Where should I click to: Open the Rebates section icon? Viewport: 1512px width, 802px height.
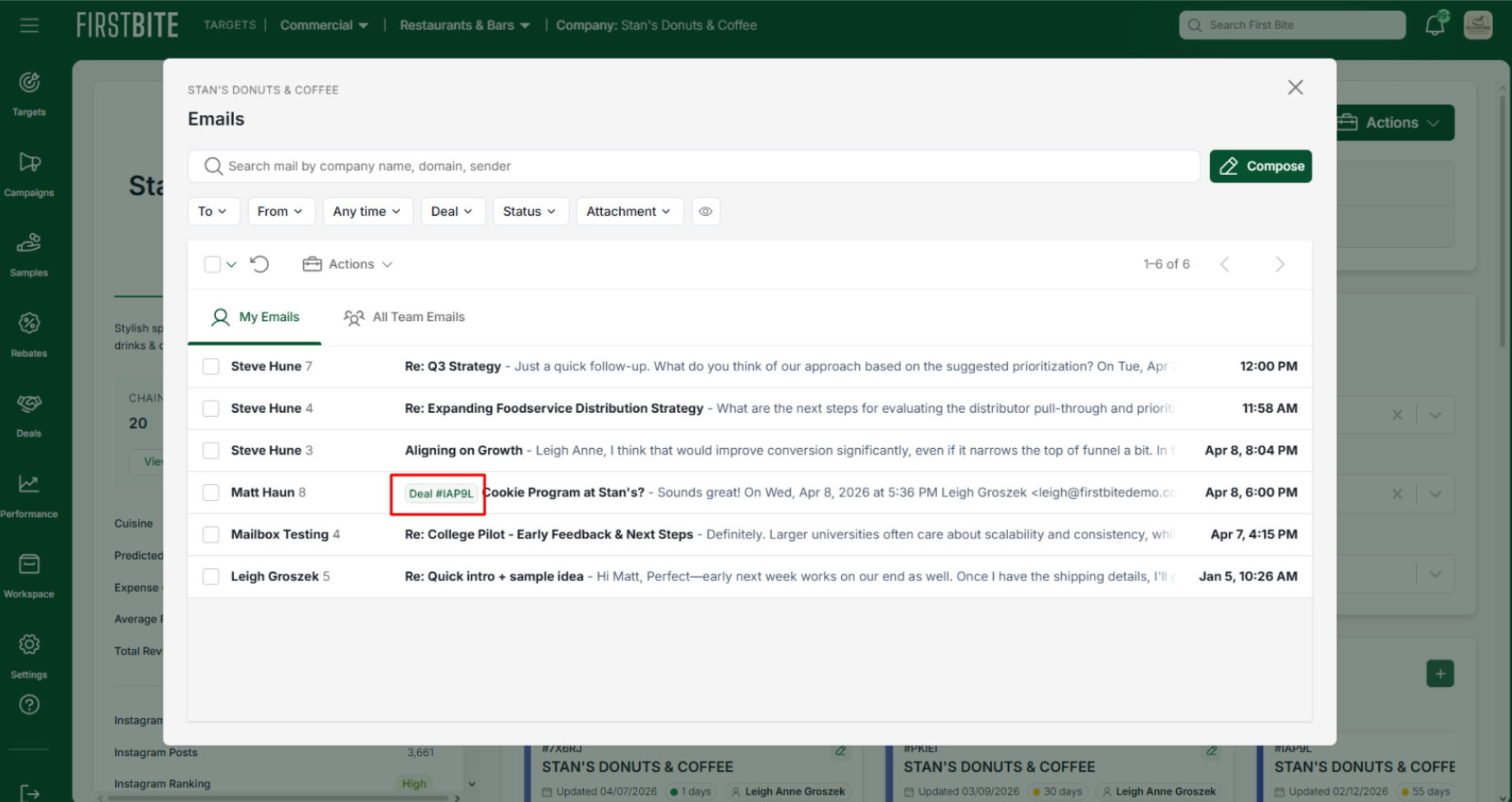pyautogui.click(x=29, y=334)
